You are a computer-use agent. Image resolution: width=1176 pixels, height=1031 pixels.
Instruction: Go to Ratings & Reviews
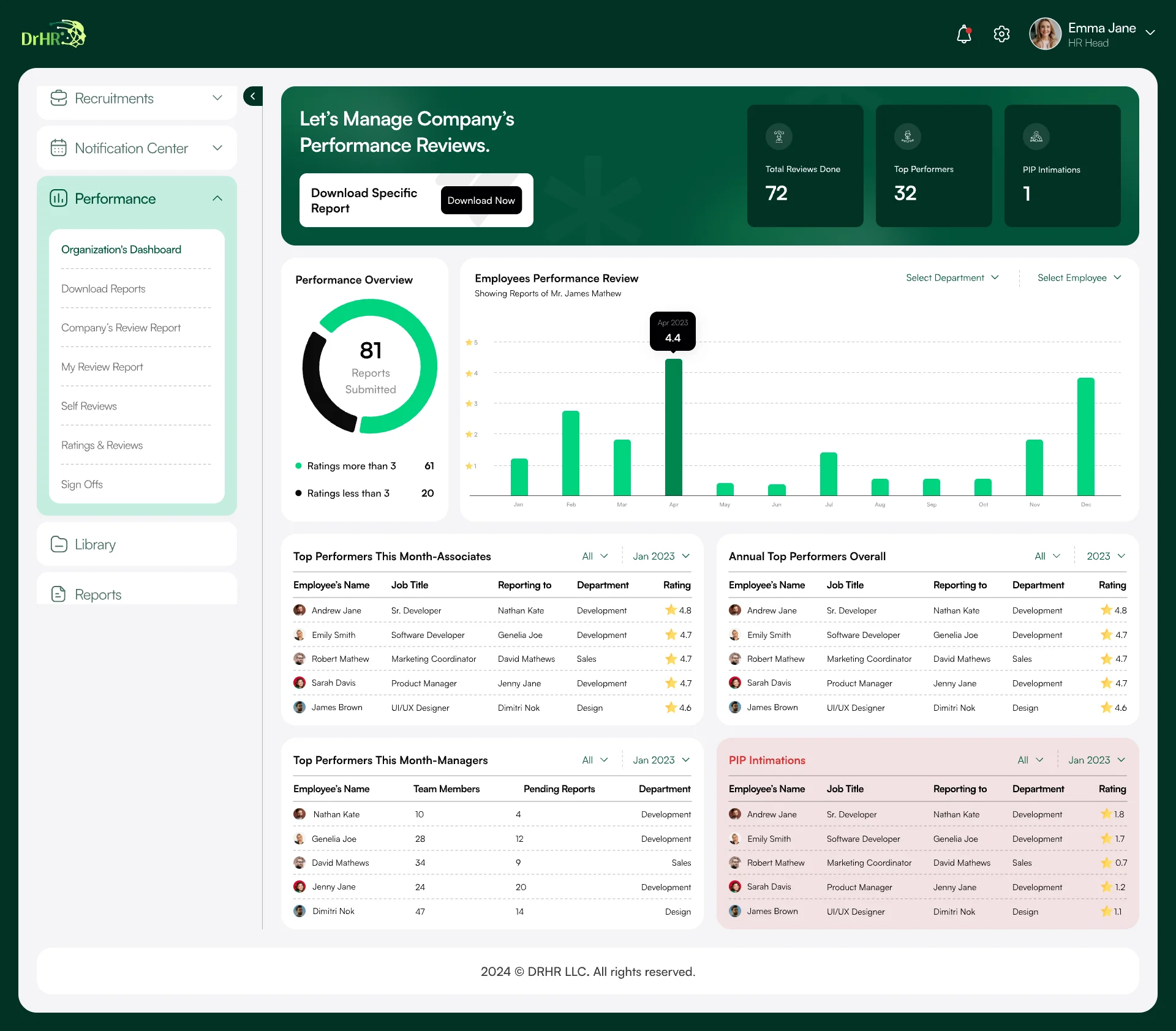coord(102,445)
